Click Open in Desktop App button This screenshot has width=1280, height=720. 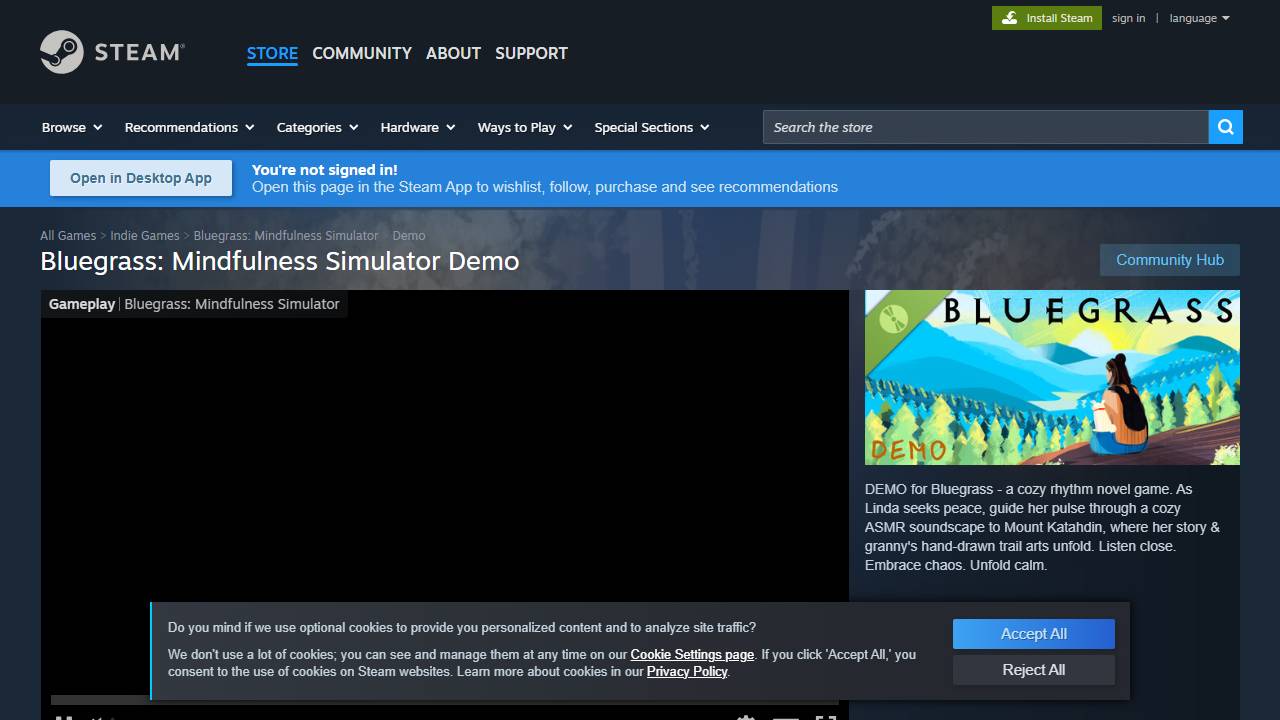click(141, 178)
